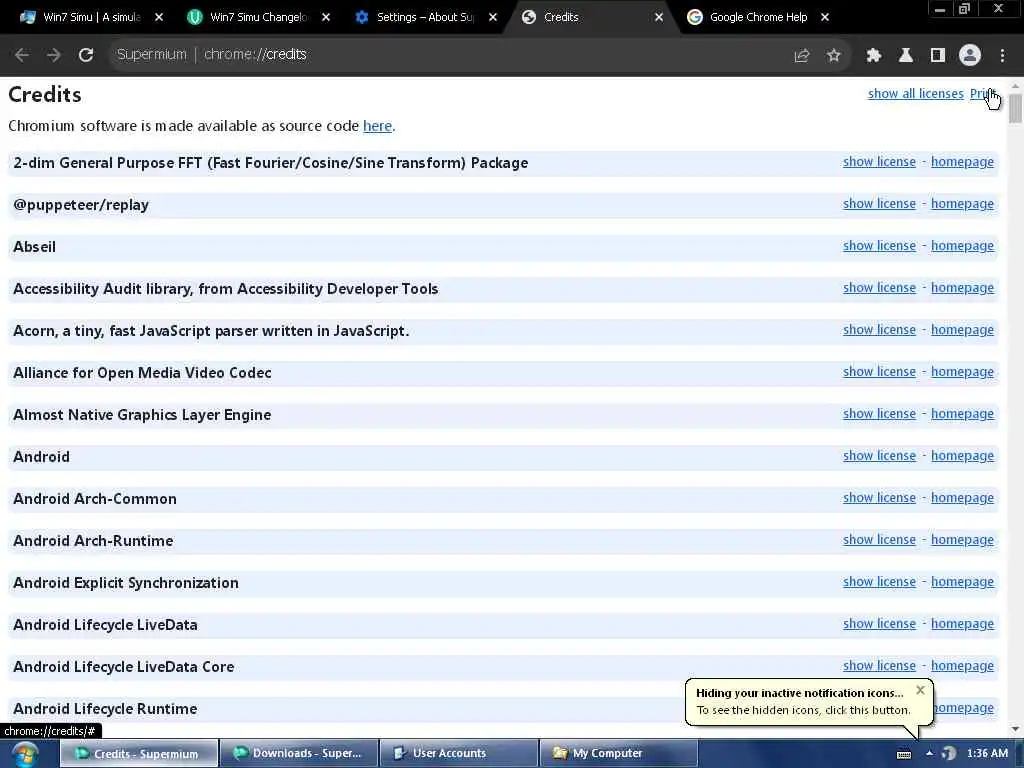Select the Credits - Supermium taskbar button
Viewport: 1024px width, 768px height.
pyautogui.click(x=138, y=754)
